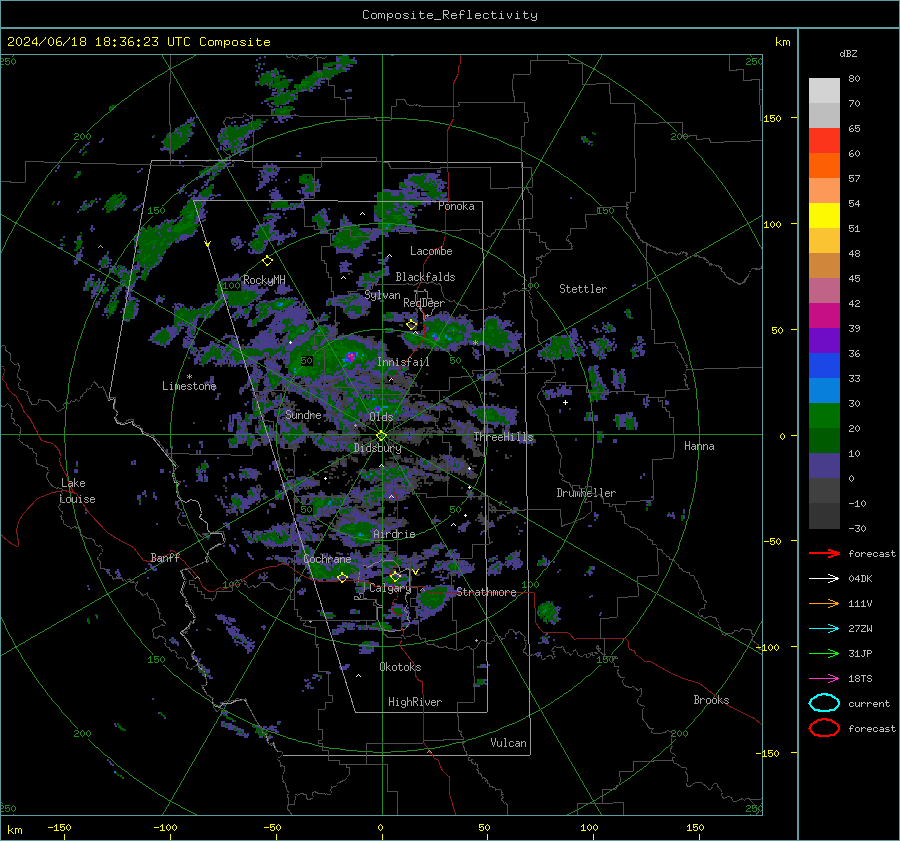Click the RockyMH label

coord(264,280)
